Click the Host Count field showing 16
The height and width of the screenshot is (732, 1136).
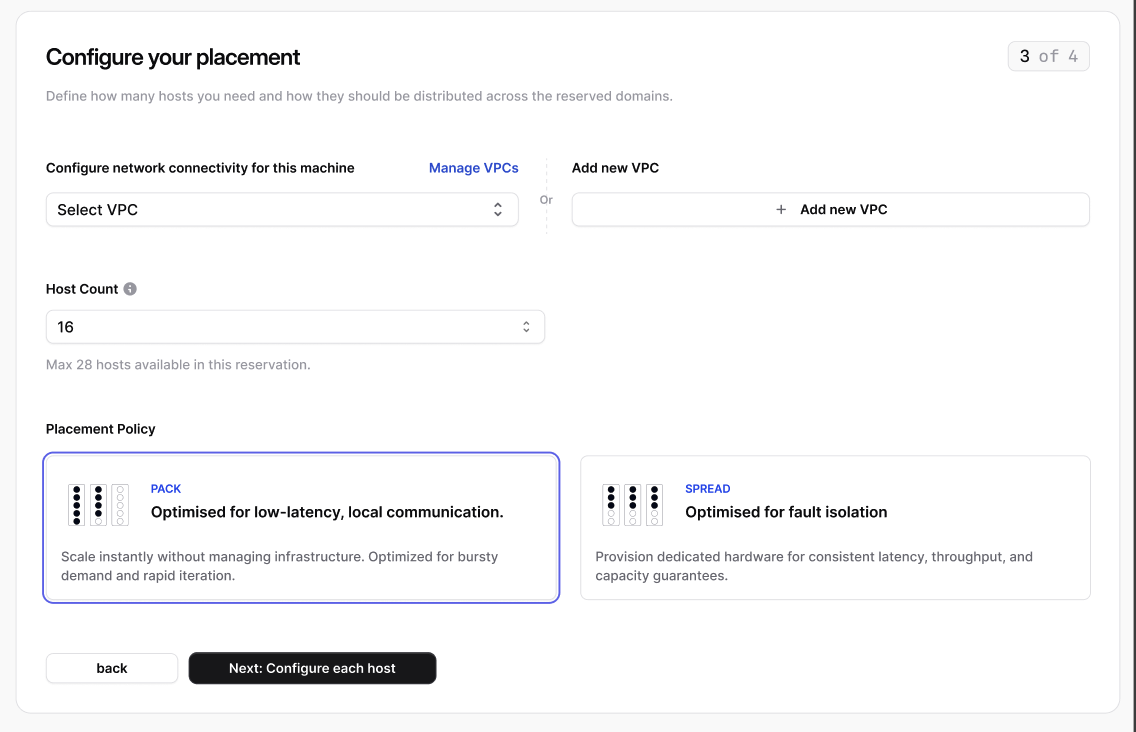(x=295, y=327)
